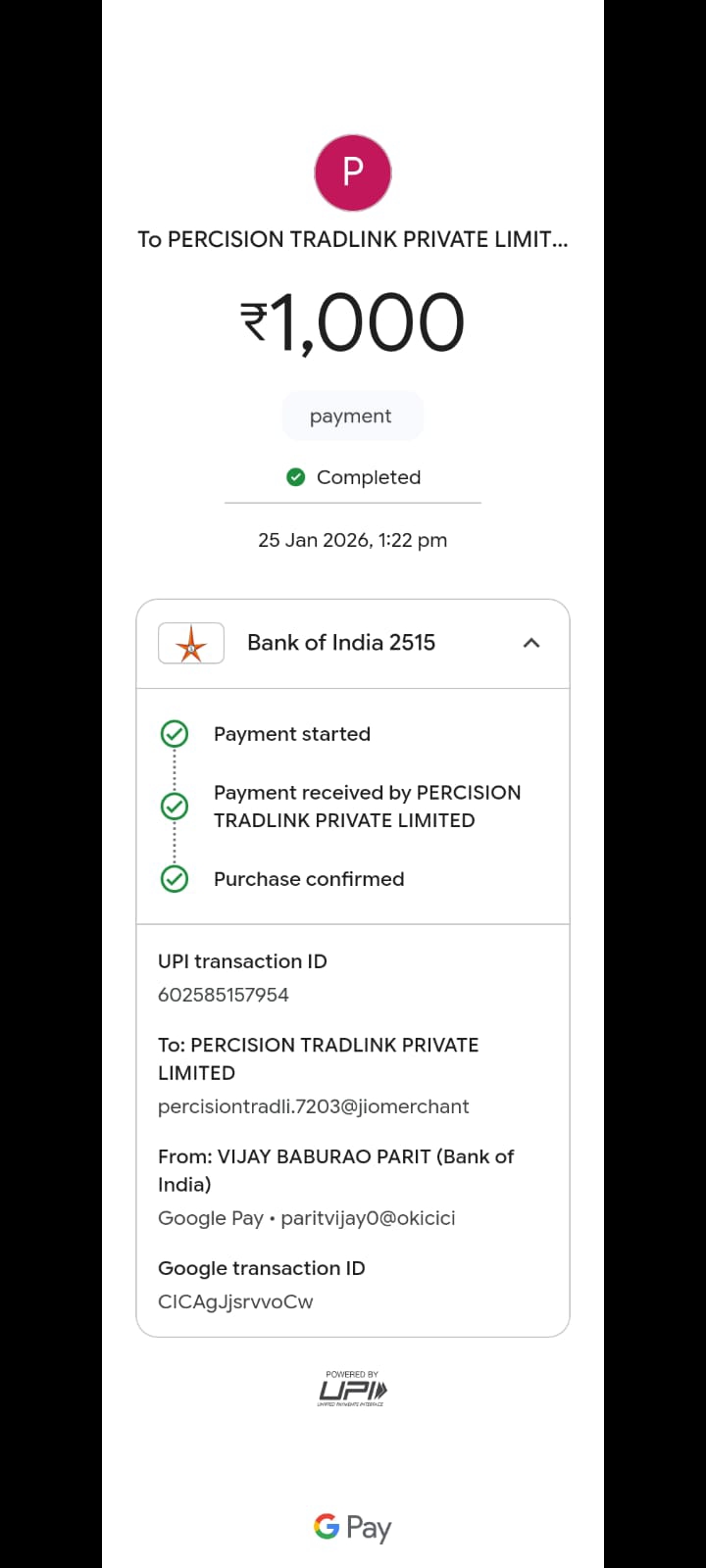Viewport: 706px width, 1568px height.
Task: Tap the date and time 25 Jan 2026
Action: pyautogui.click(x=353, y=540)
